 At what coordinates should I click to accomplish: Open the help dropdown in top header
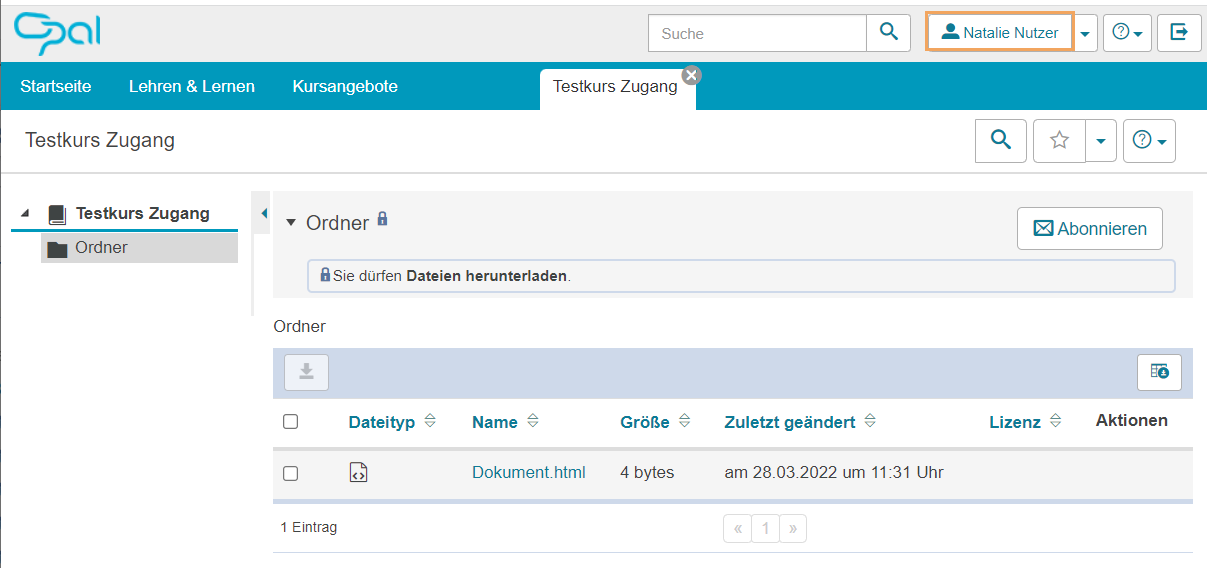point(1127,33)
